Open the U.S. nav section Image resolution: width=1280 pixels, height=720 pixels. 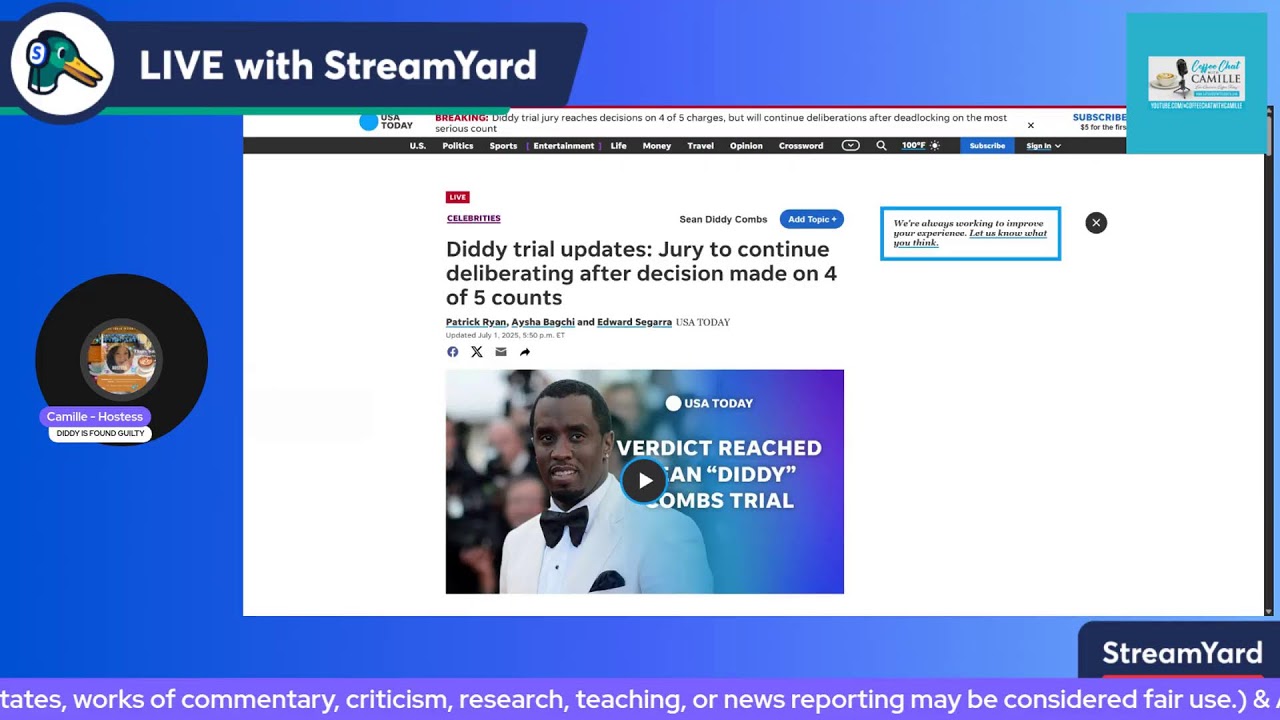tap(418, 146)
